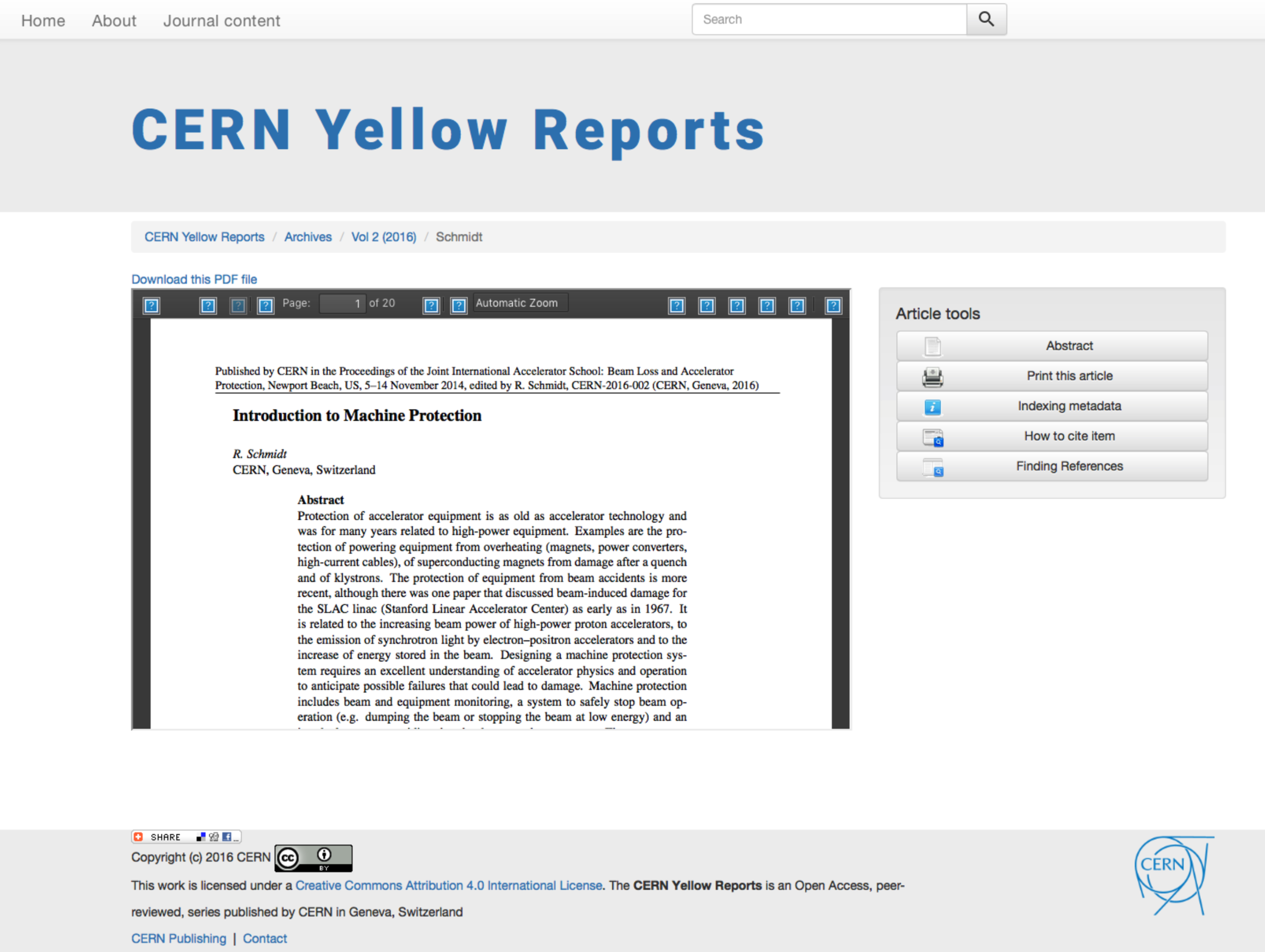The height and width of the screenshot is (952, 1265).
Task: Open the Journal content menu
Action: coord(221,21)
